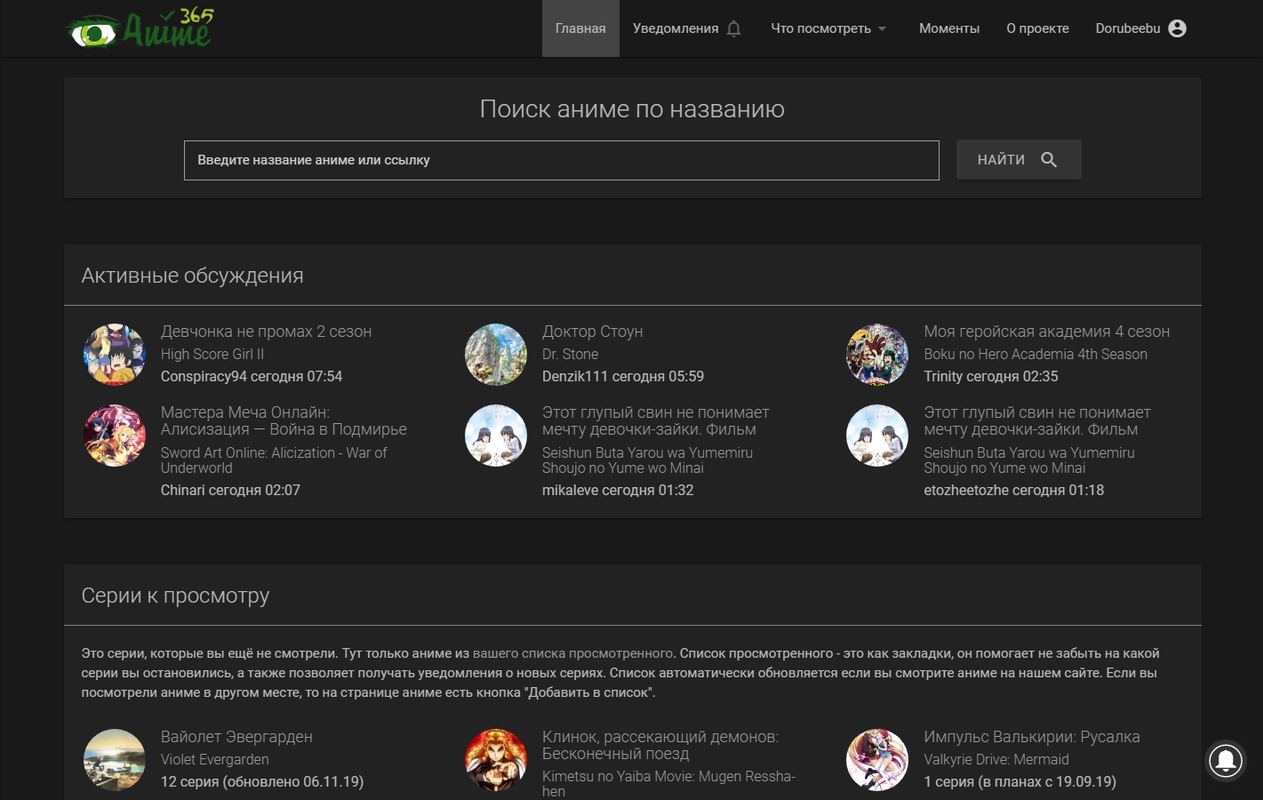Click Kimetsu no Yaiba movie thumbnail
The image size is (1263, 800).
(496, 759)
